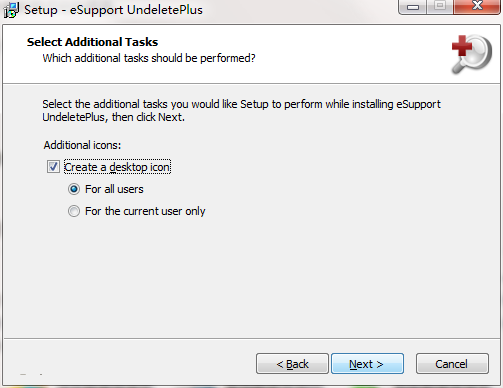Click the For all users label text
Viewport: 503px width, 388px height.
point(114,189)
